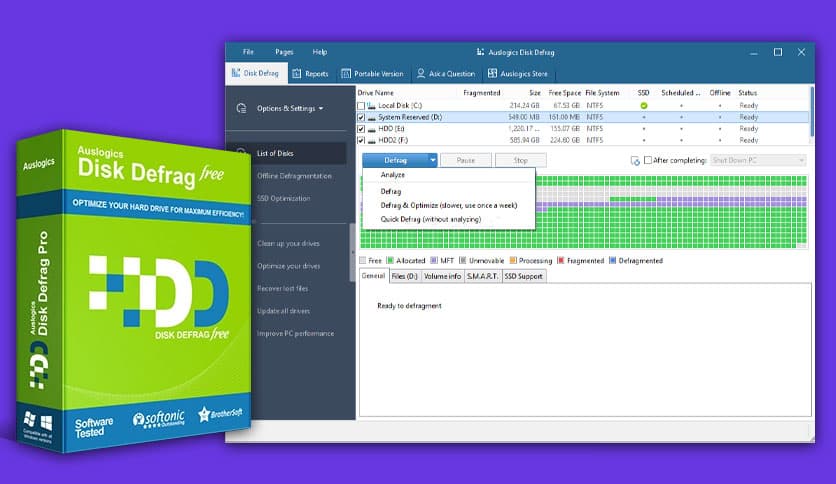The height and width of the screenshot is (484, 836).
Task: Click the Fragmented red legend swatch
Action: coord(560,261)
